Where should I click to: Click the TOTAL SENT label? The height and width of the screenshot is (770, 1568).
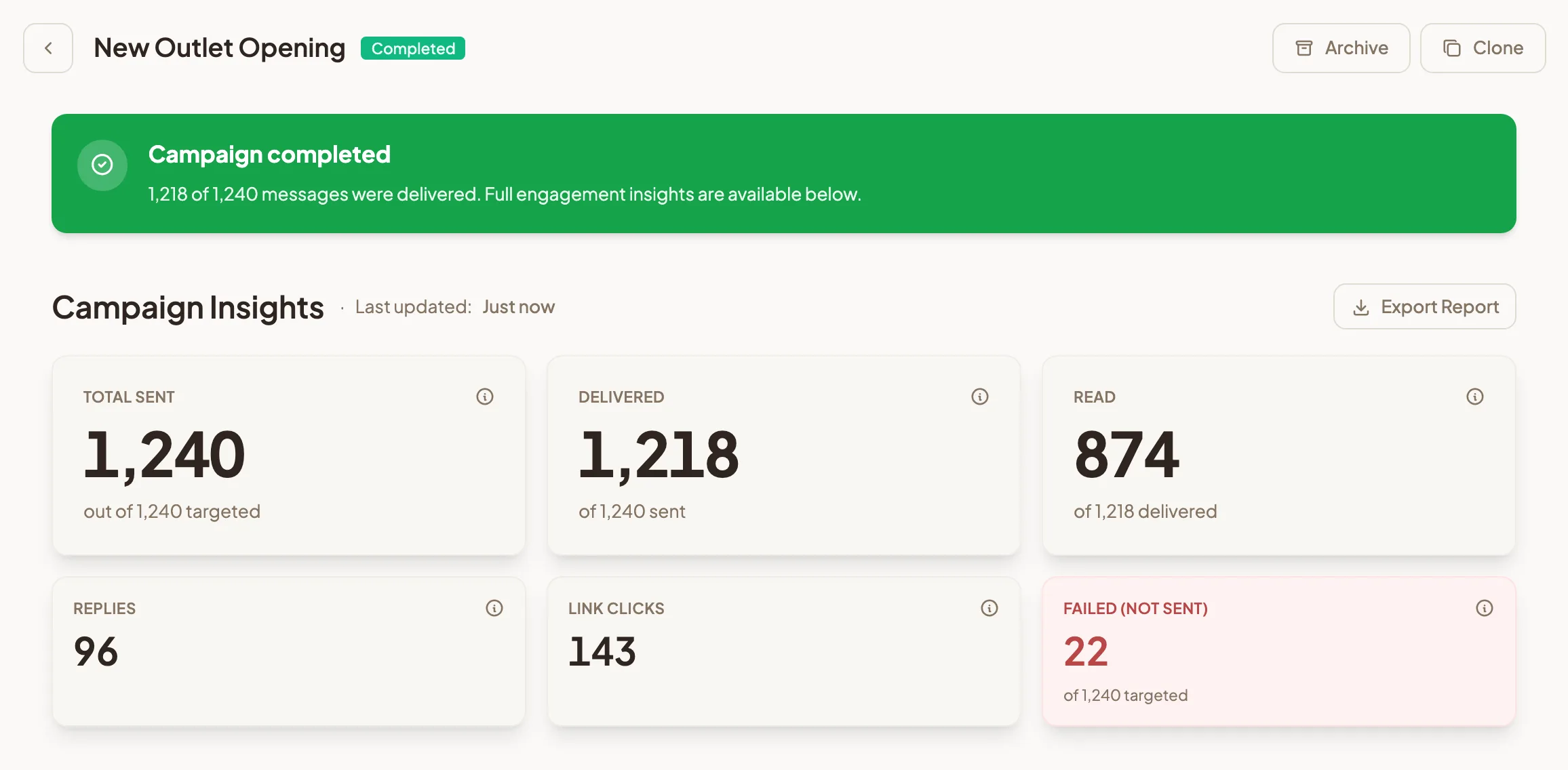(x=129, y=397)
